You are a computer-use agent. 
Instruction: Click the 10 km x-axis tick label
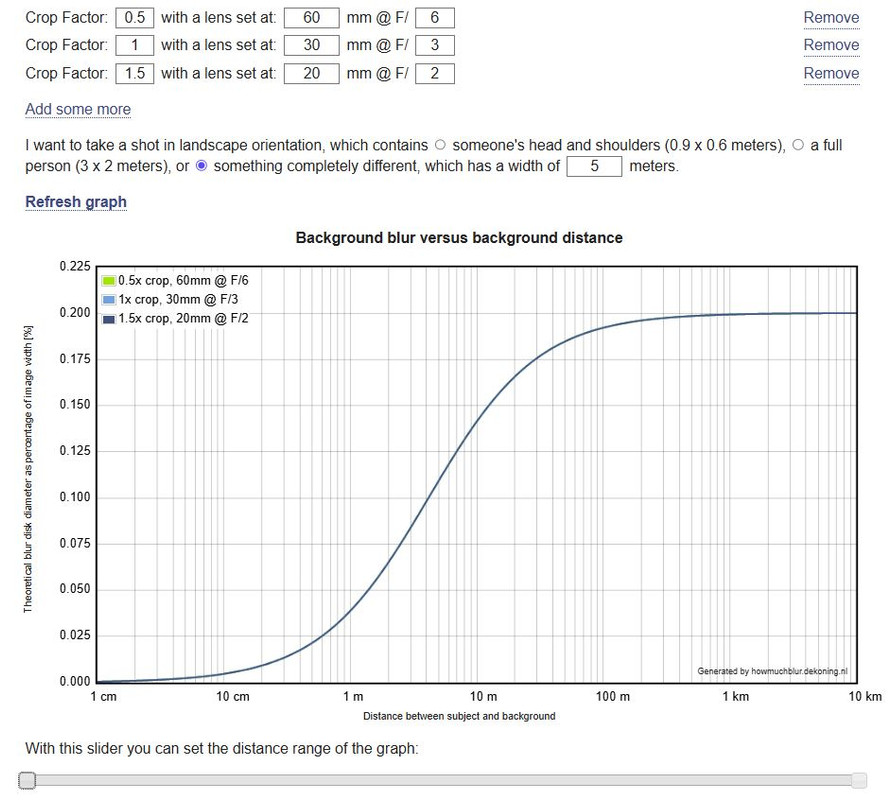pos(865,696)
